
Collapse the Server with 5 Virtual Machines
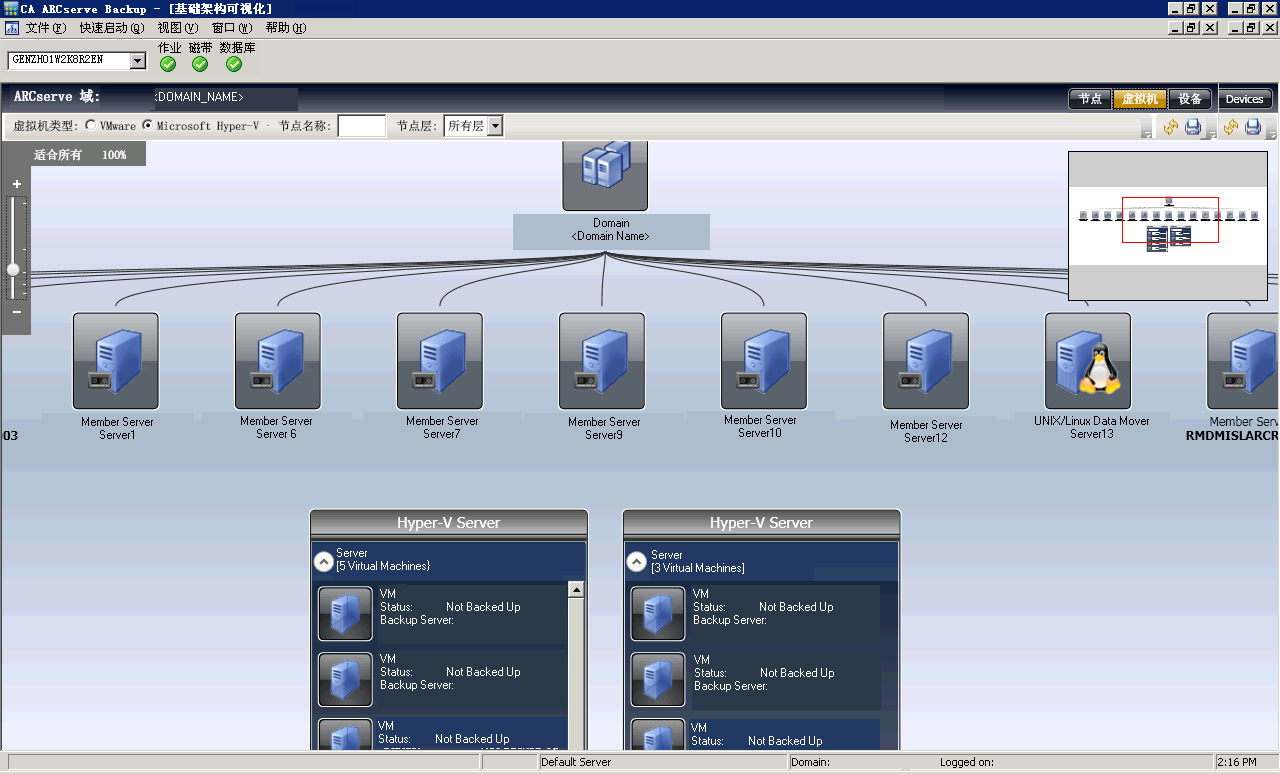(324, 561)
